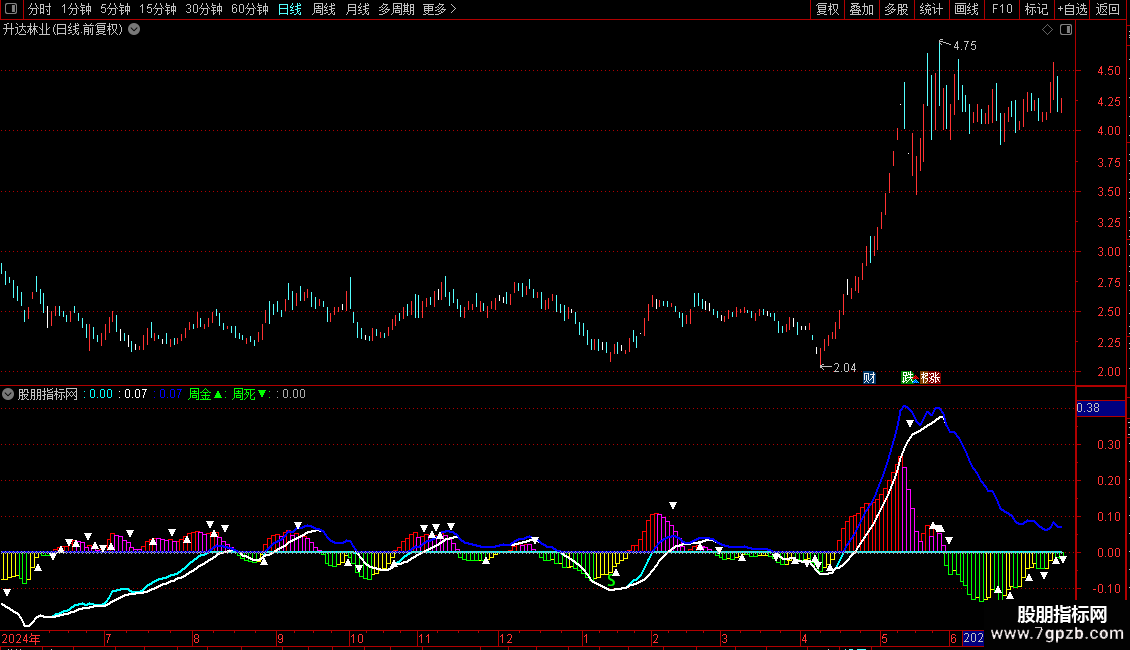Open the 统计 statistics tool
The width and height of the screenshot is (1130, 650).
(x=931, y=9)
